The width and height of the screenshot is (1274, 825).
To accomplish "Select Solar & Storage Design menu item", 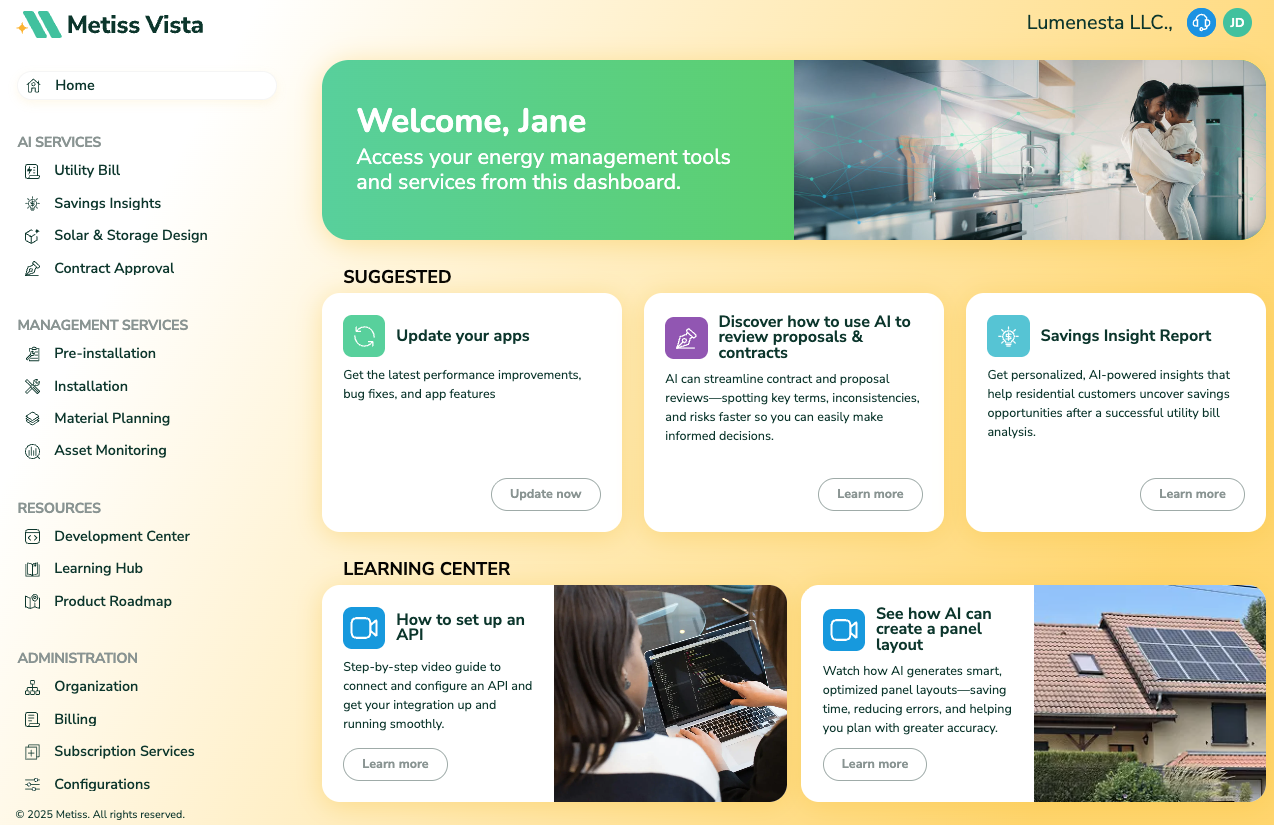I will (x=131, y=236).
